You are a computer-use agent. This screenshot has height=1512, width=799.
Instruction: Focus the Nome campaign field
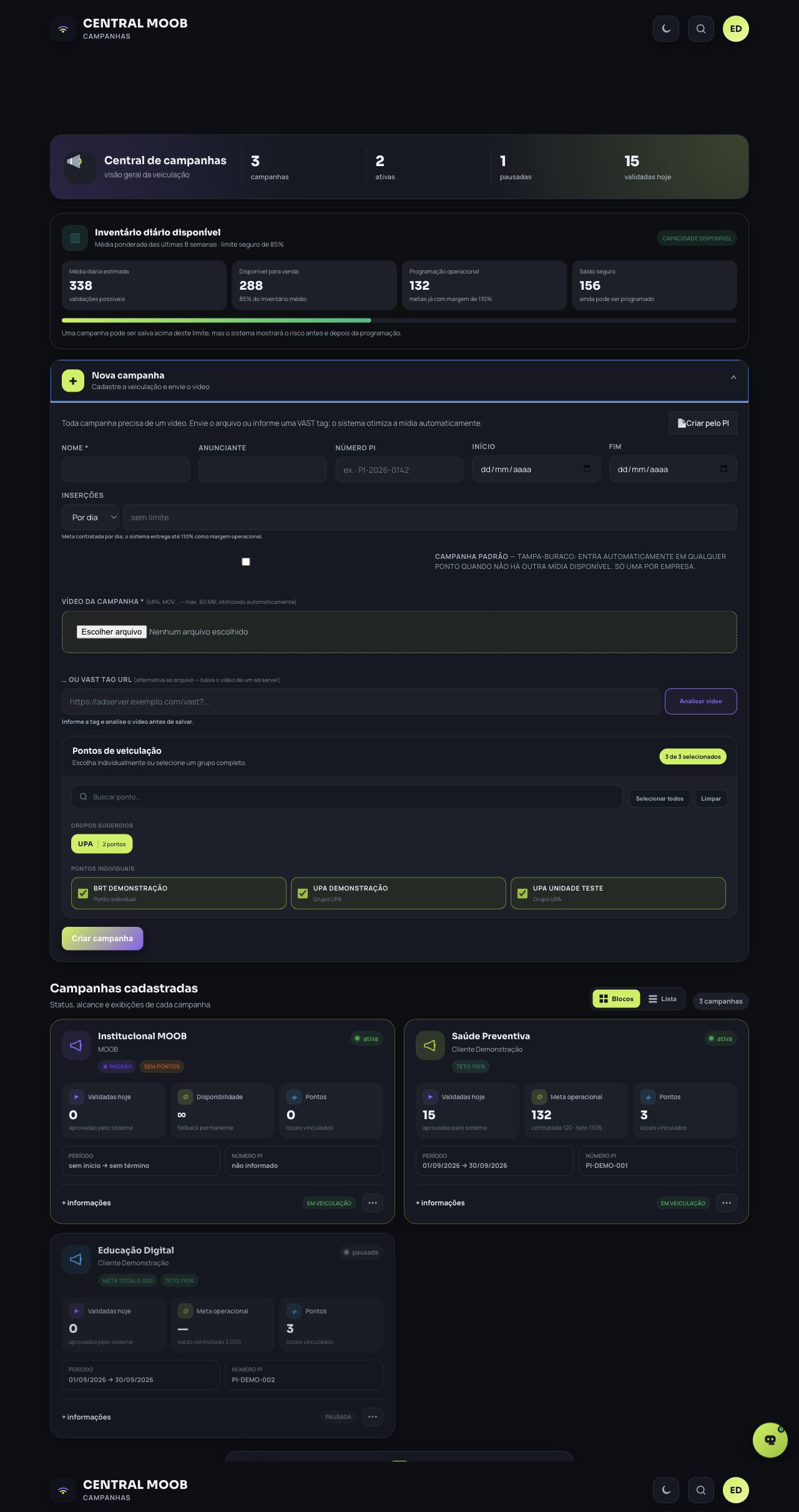point(125,469)
